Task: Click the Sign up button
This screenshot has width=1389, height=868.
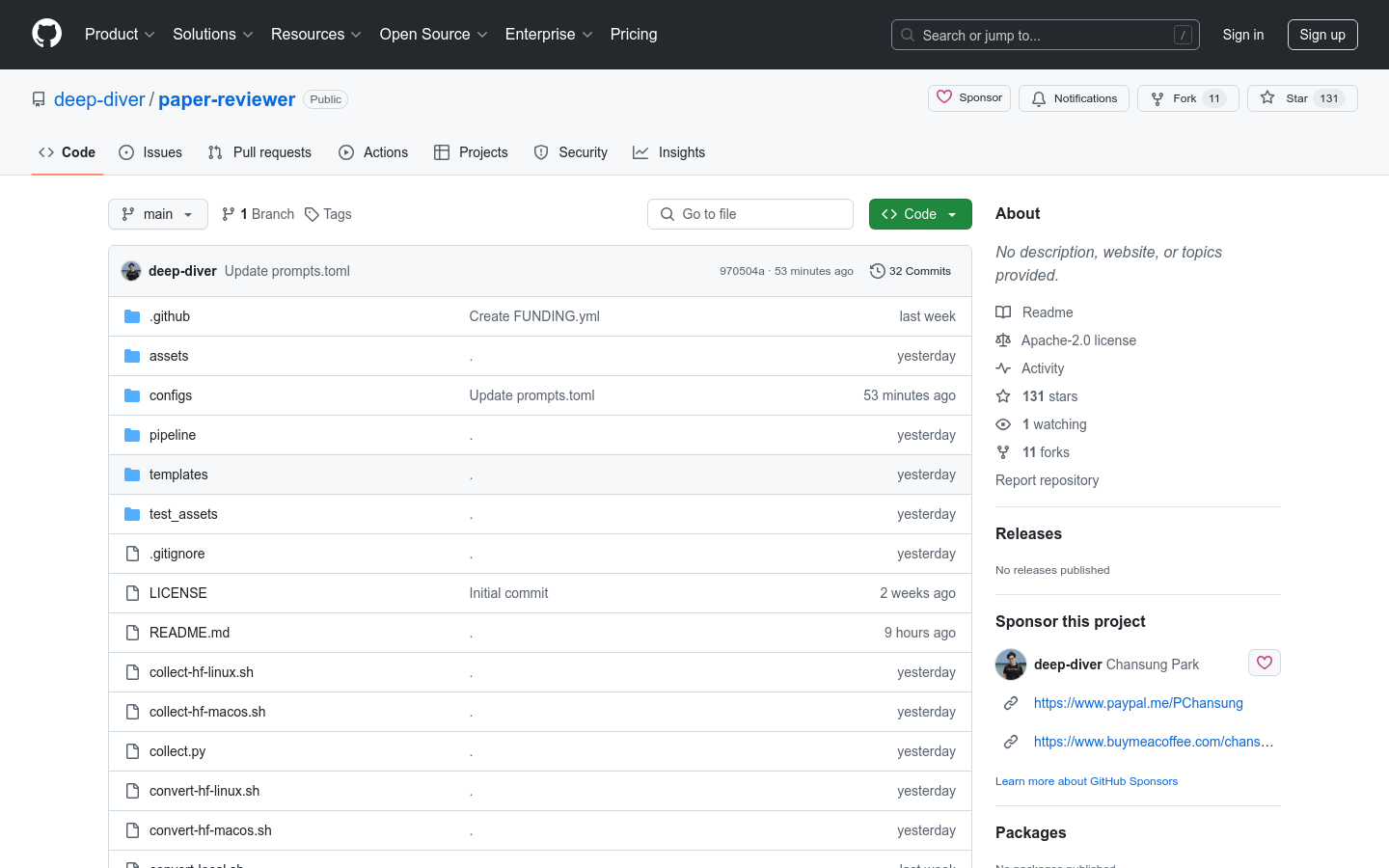Action: pyautogui.click(x=1322, y=35)
